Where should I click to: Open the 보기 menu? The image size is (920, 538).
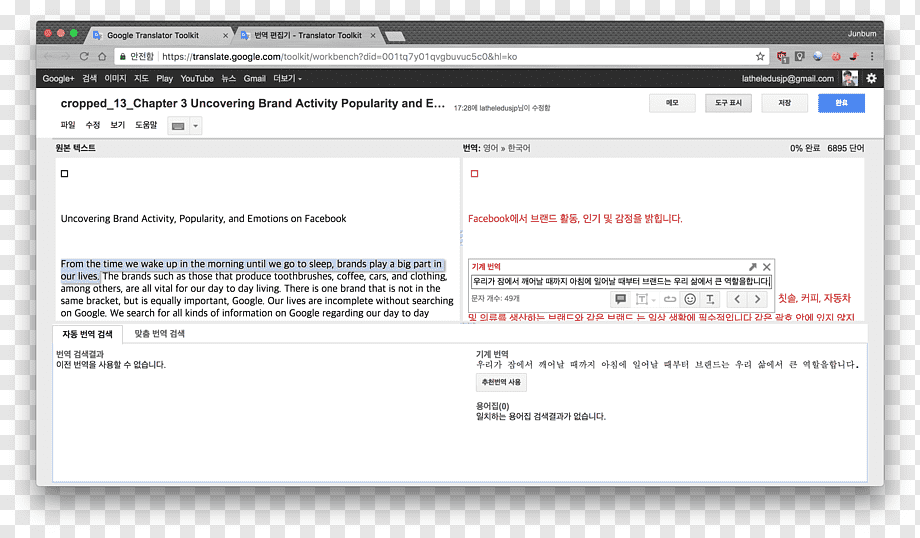tap(117, 125)
